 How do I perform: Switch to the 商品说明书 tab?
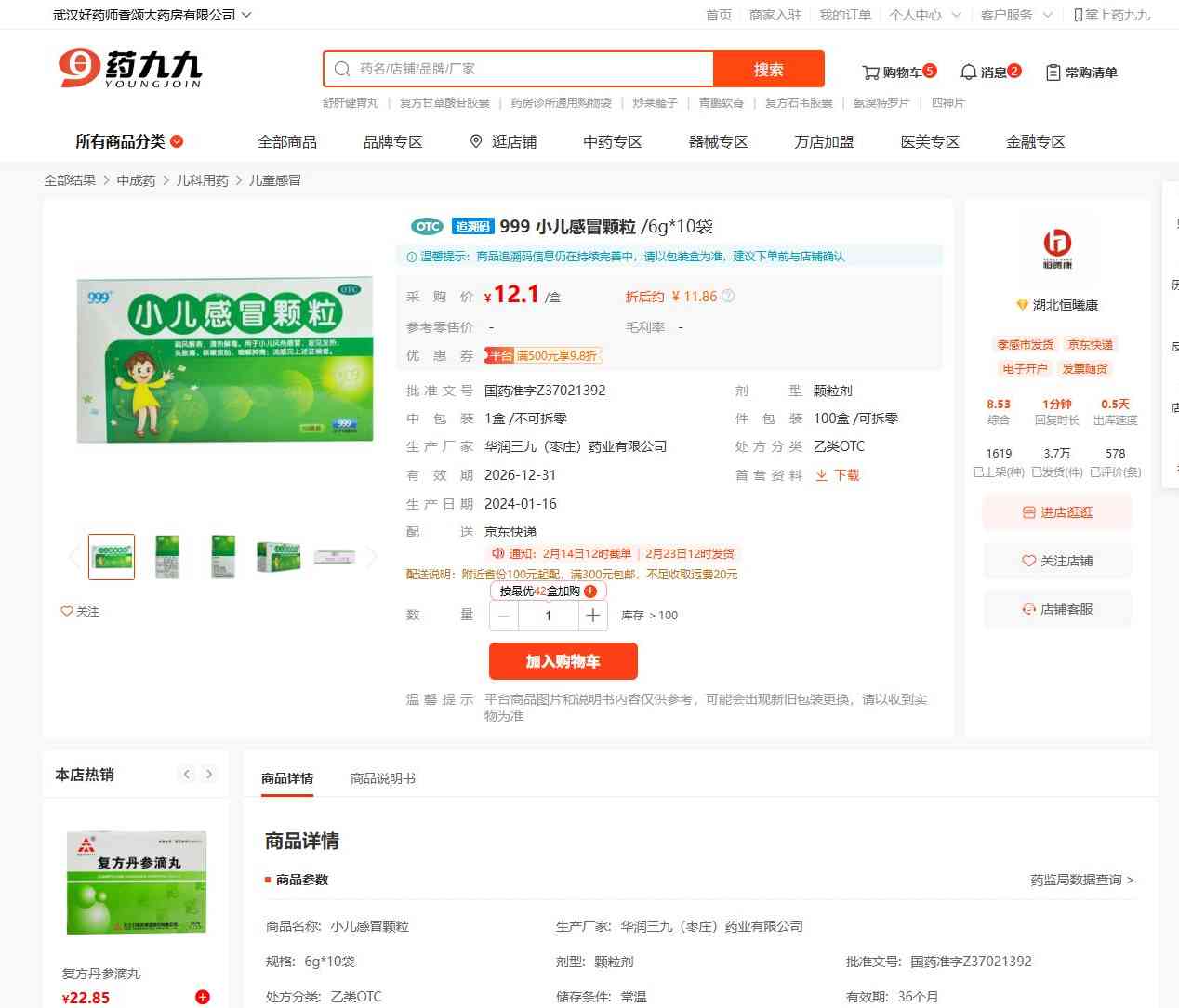(x=383, y=778)
